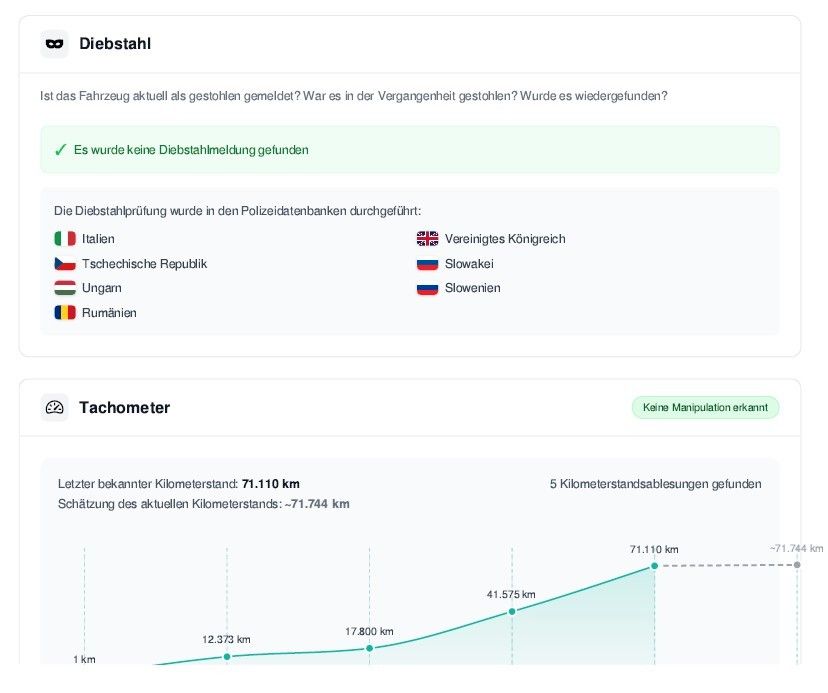Click the Romania flag icon
The width and height of the screenshot is (828, 693).
(65, 313)
